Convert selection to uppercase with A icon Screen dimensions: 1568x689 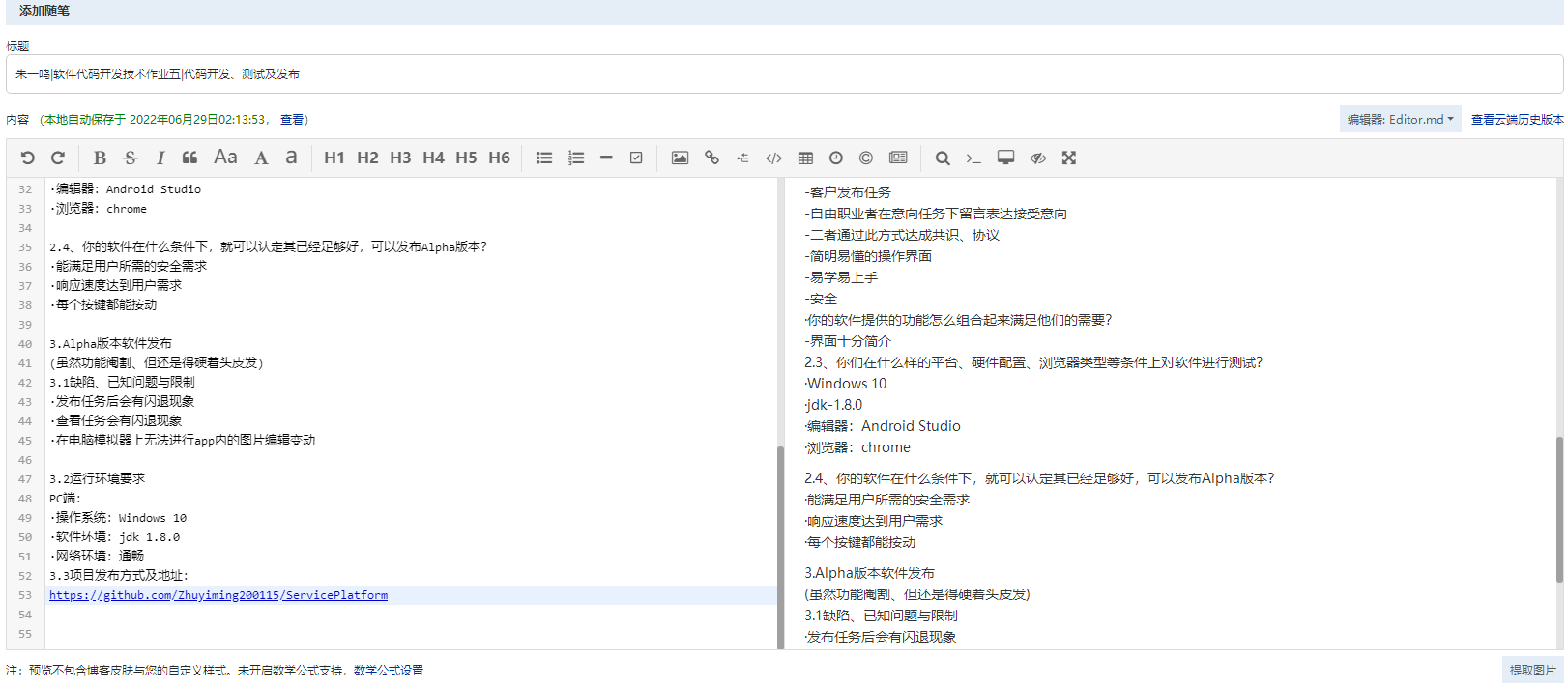[x=261, y=158]
